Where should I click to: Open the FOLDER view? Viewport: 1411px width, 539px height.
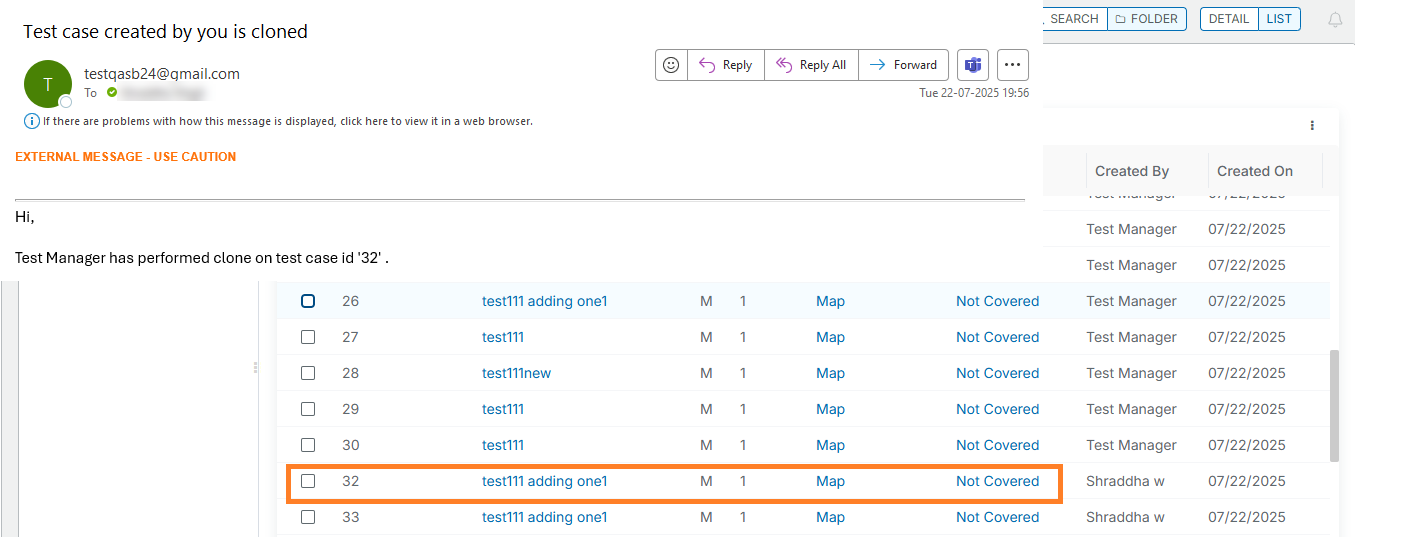tap(1146, 19)
